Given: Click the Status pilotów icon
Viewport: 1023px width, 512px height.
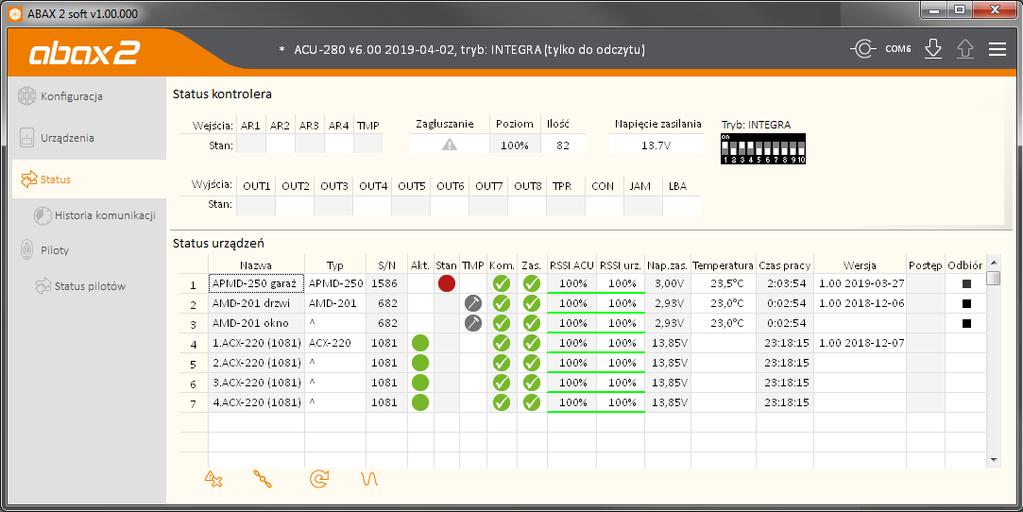Looking at the screenshot, I should pos(42,286).
